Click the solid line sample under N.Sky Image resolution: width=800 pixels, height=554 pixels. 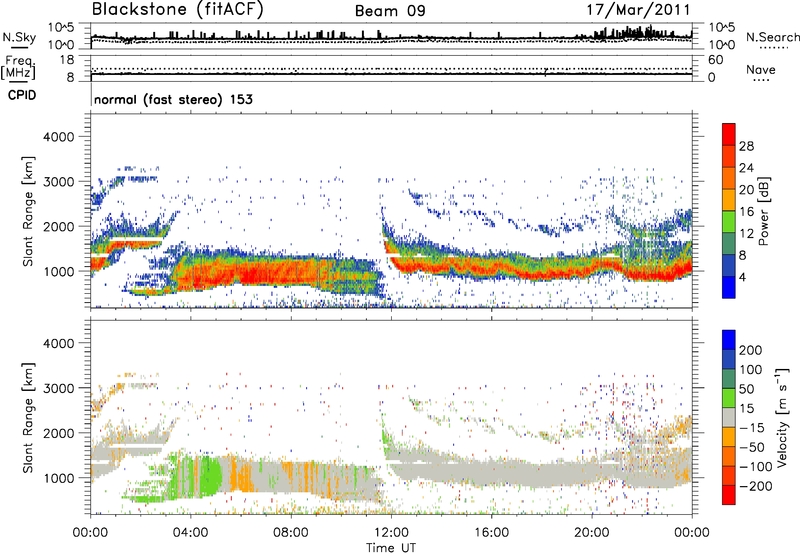pyautogui.click(x=19, y=47)
